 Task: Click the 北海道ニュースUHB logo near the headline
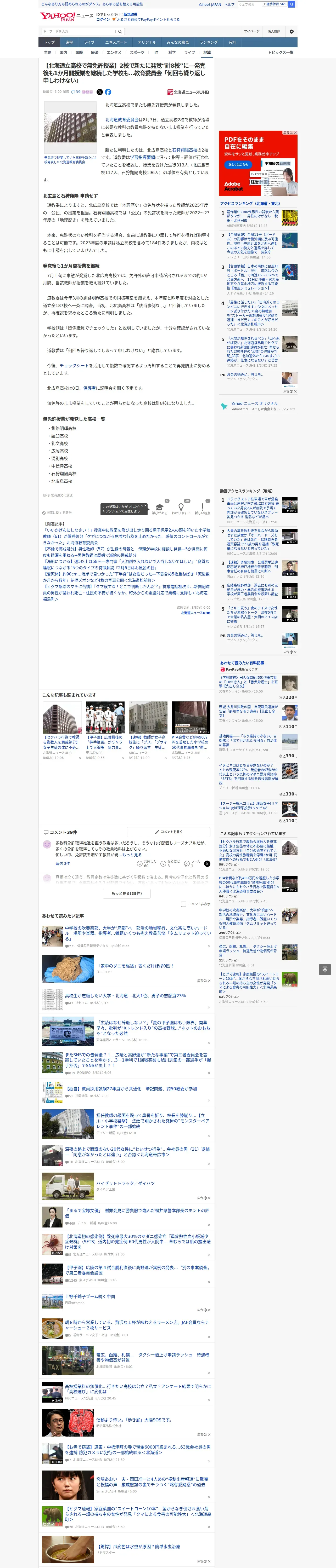click(x=188, y=92)
